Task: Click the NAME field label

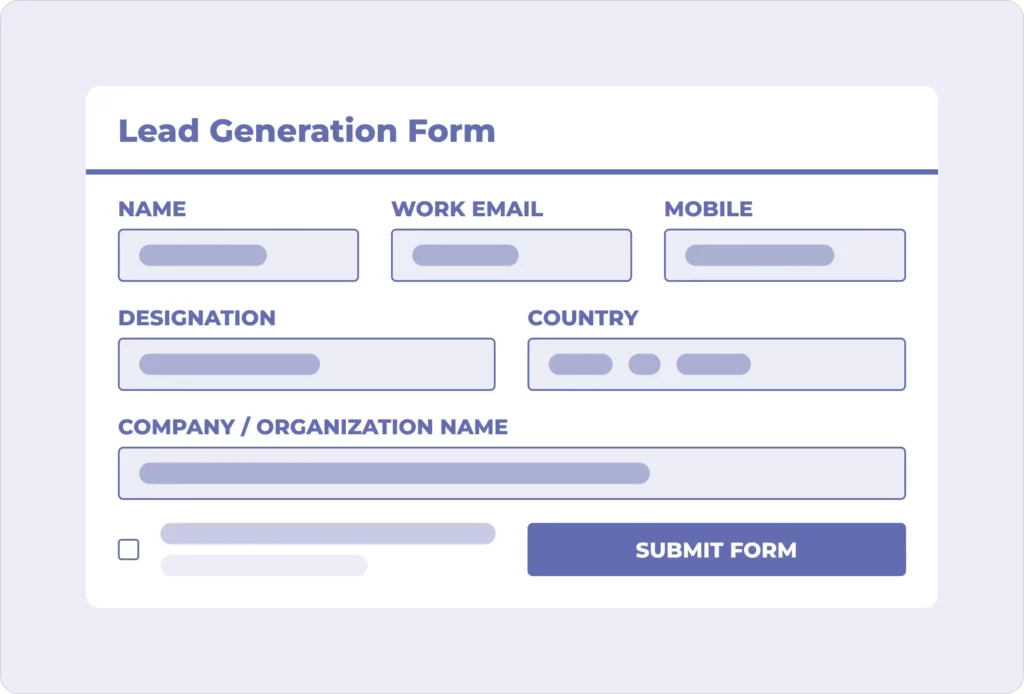Action: tap(152, 209)
